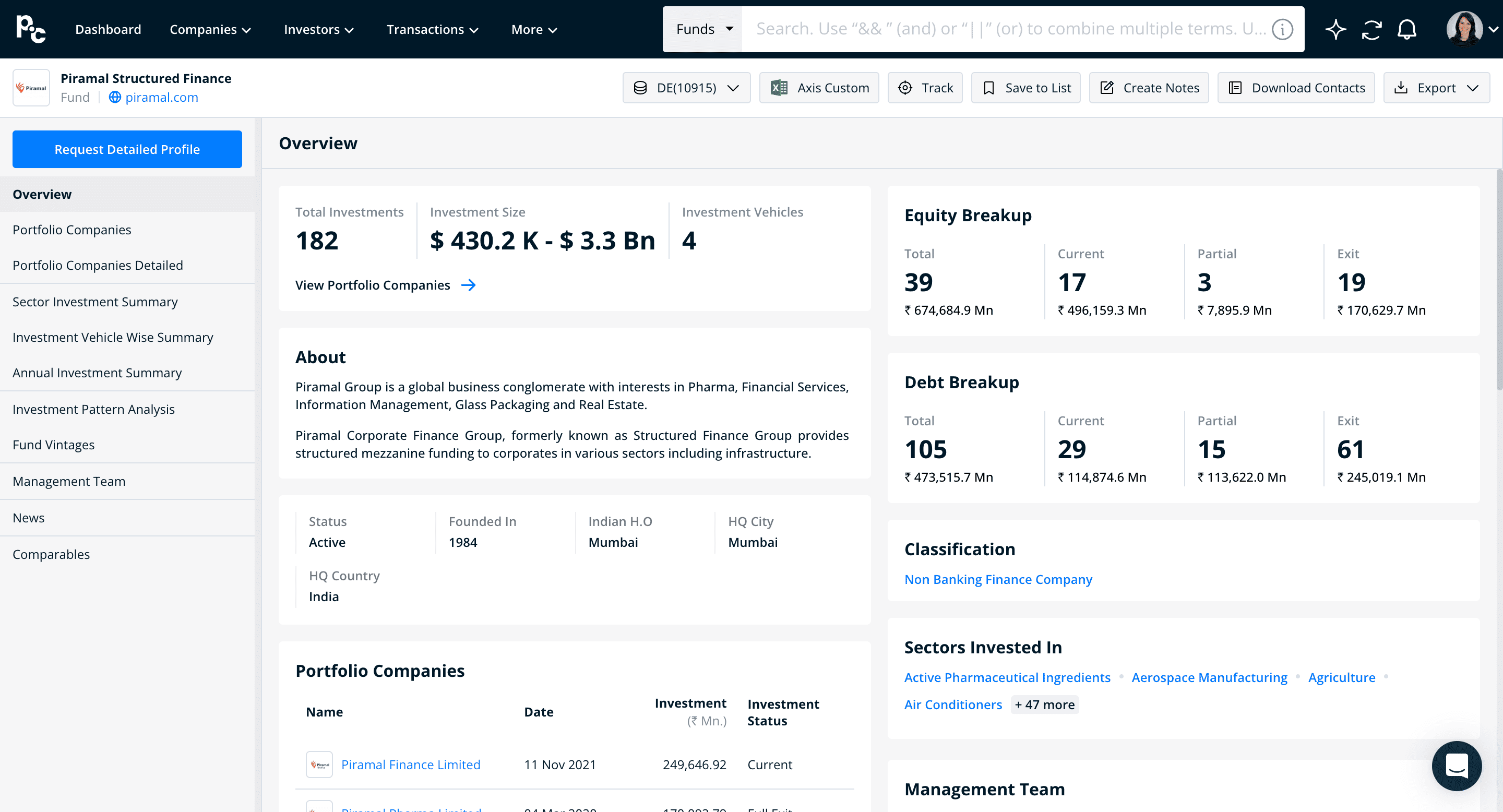Click the Track button
The image size is (1503, 812).
point(925,88)
